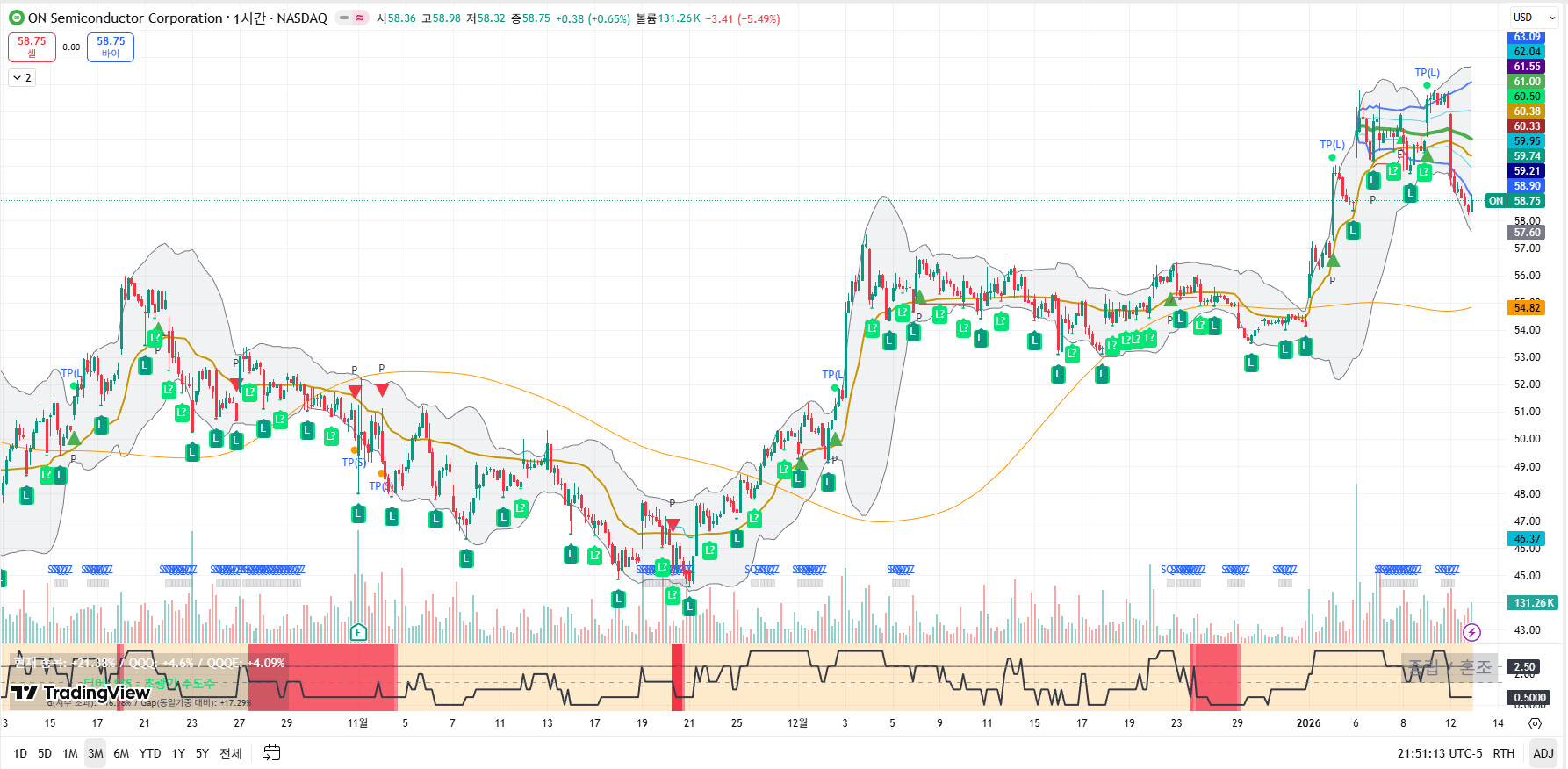Click the grey 57.60 price label

pyautogui.click(x=1527, y=233)
